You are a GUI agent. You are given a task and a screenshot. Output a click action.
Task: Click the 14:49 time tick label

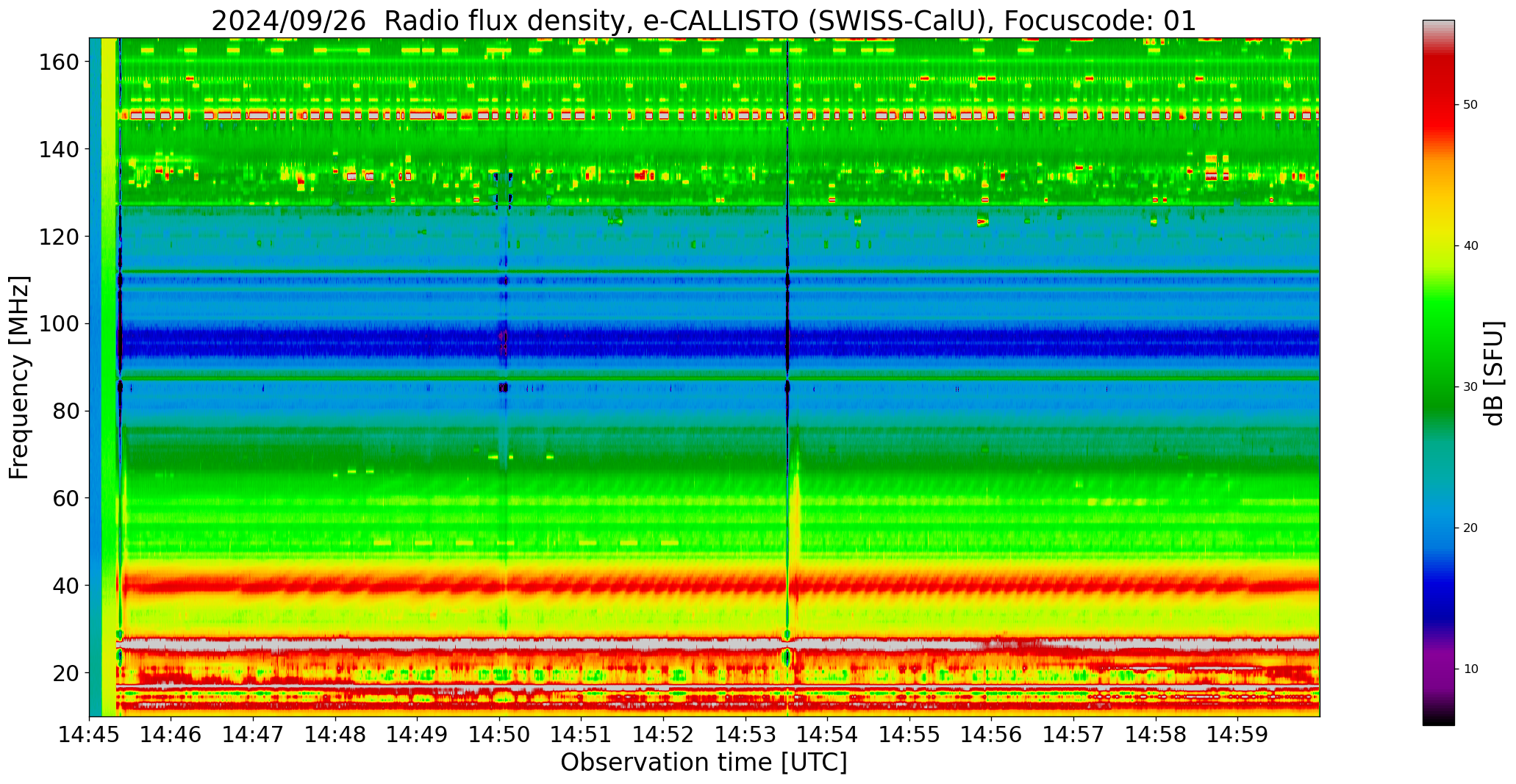coord(418,734)
